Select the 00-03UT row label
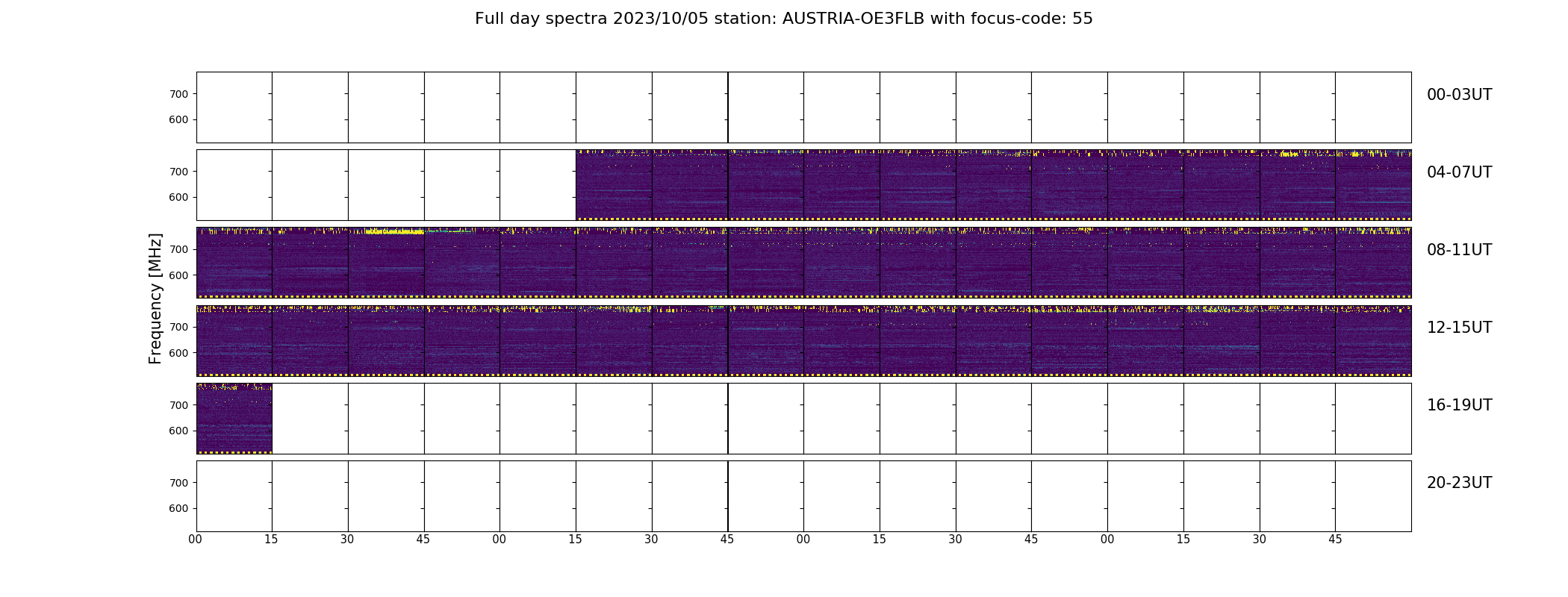The height and width of the screenshot is (597, 1568). coord(1459,95)
